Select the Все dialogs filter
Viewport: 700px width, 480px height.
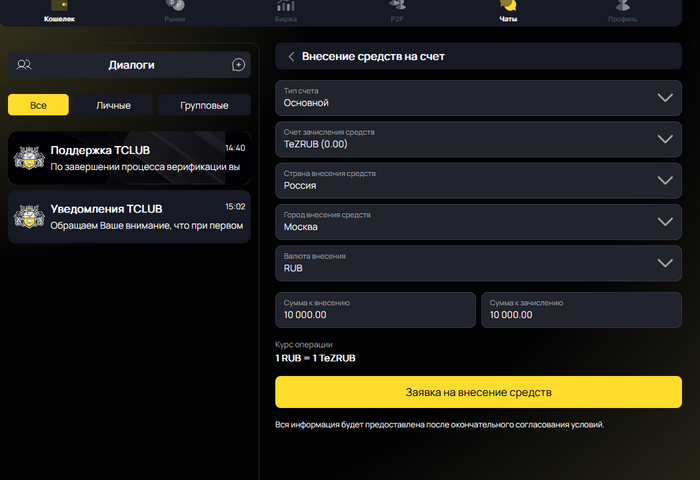(38, 105)
